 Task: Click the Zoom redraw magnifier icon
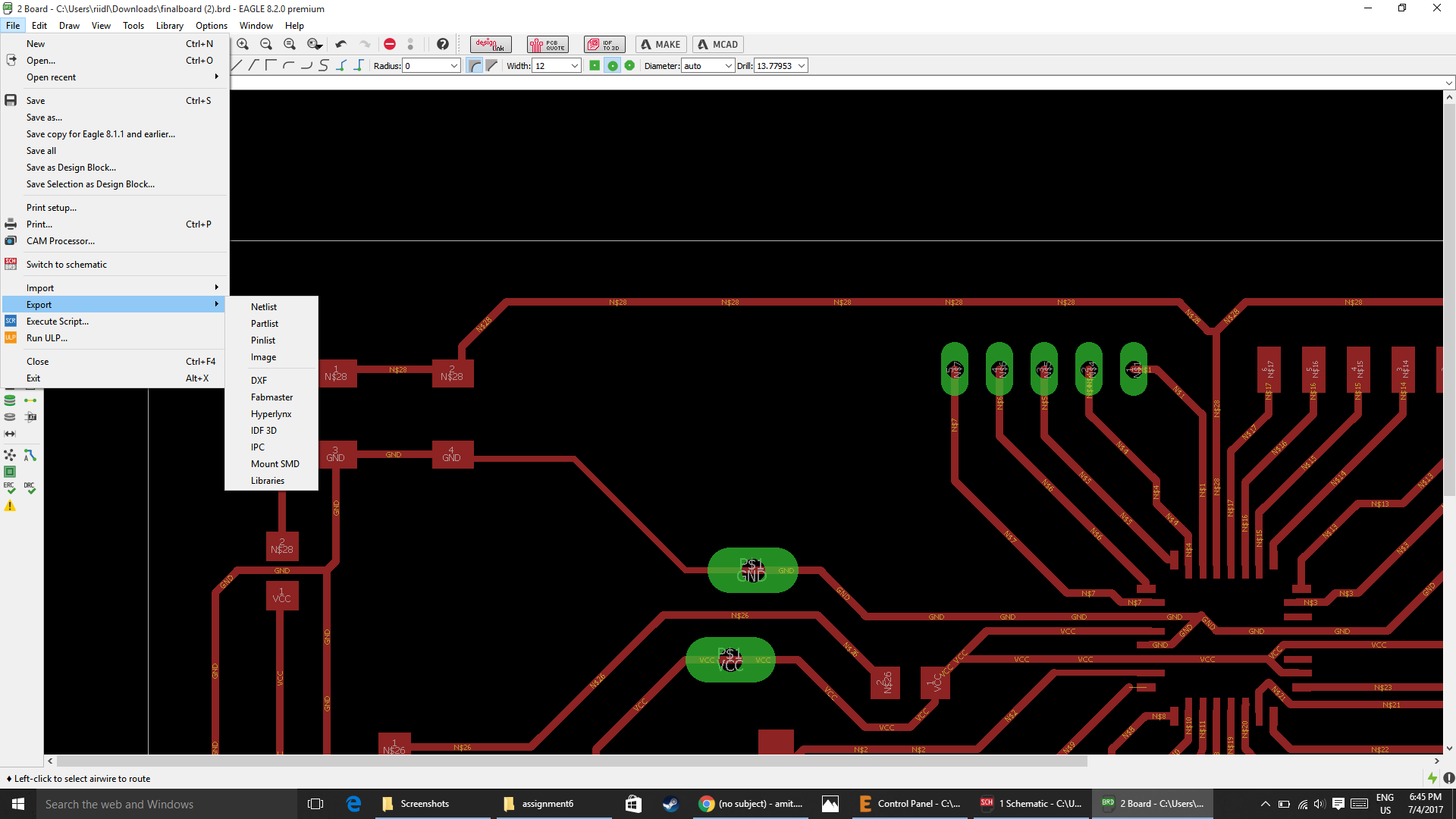pos(290,44)
